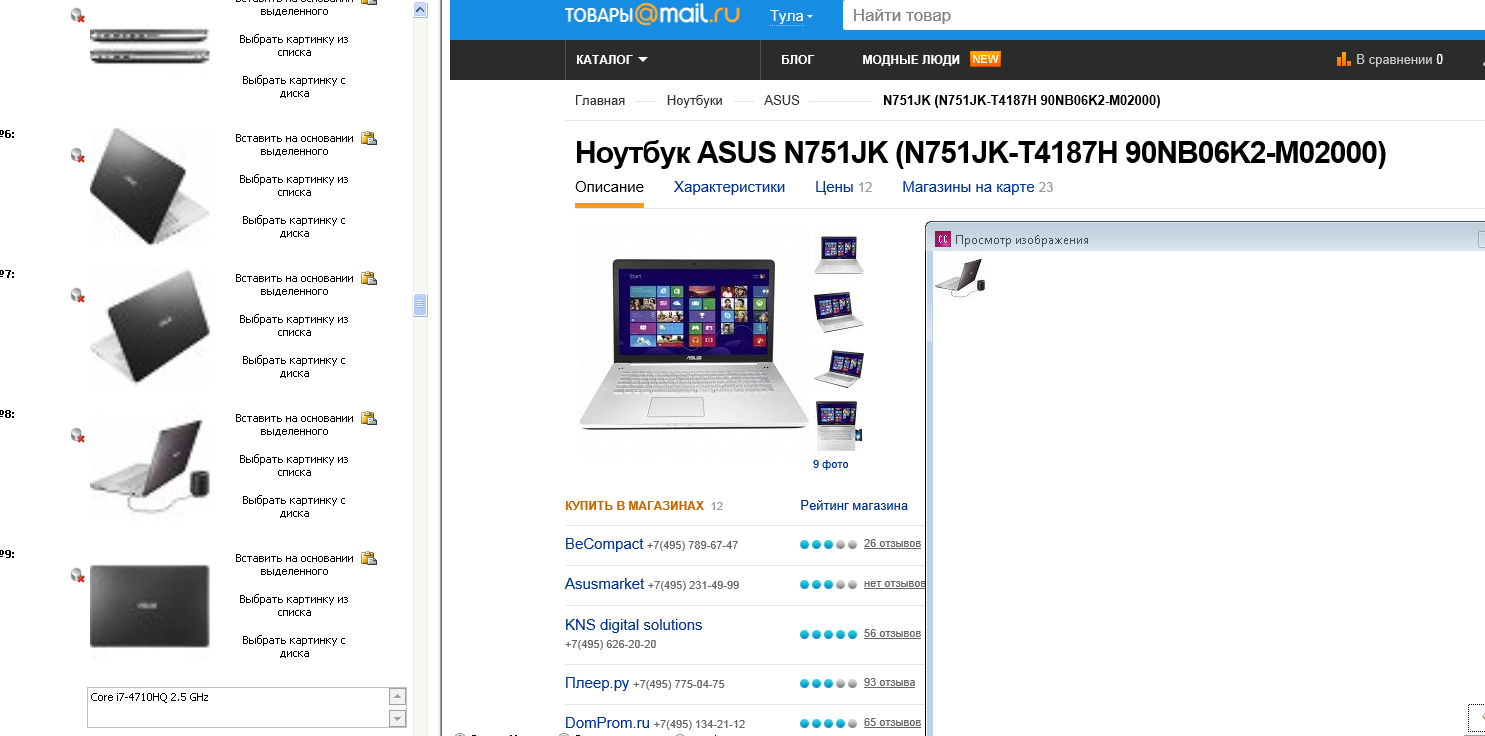Click laptop thumbnail in image viewer window
Image resolution: width=1485 pixels, height=736 pixels.
tap(960, 277)
